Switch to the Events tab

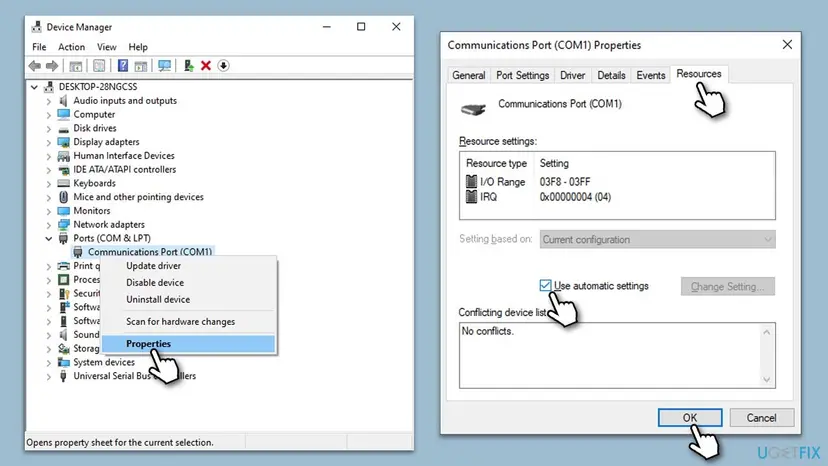[651, 76]
